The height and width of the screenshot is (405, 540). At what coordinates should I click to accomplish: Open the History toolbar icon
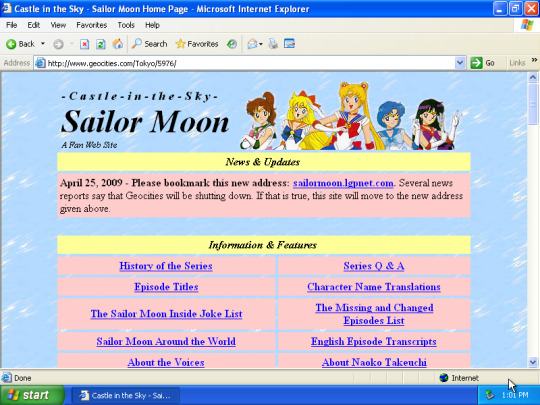pyautogui.click(x=232, y=44)
